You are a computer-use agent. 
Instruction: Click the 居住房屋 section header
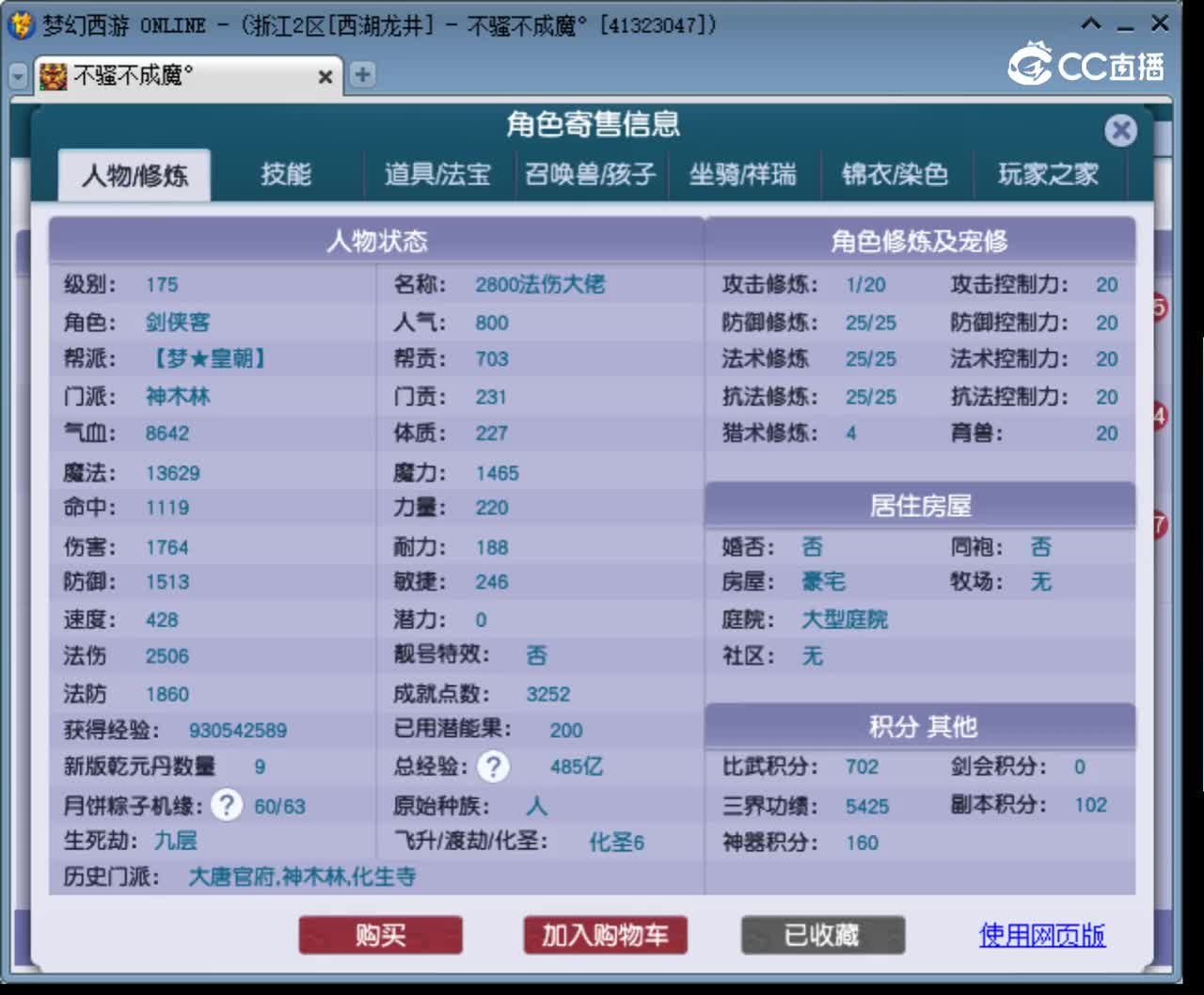pyautogui.click(x=920, y=506)
